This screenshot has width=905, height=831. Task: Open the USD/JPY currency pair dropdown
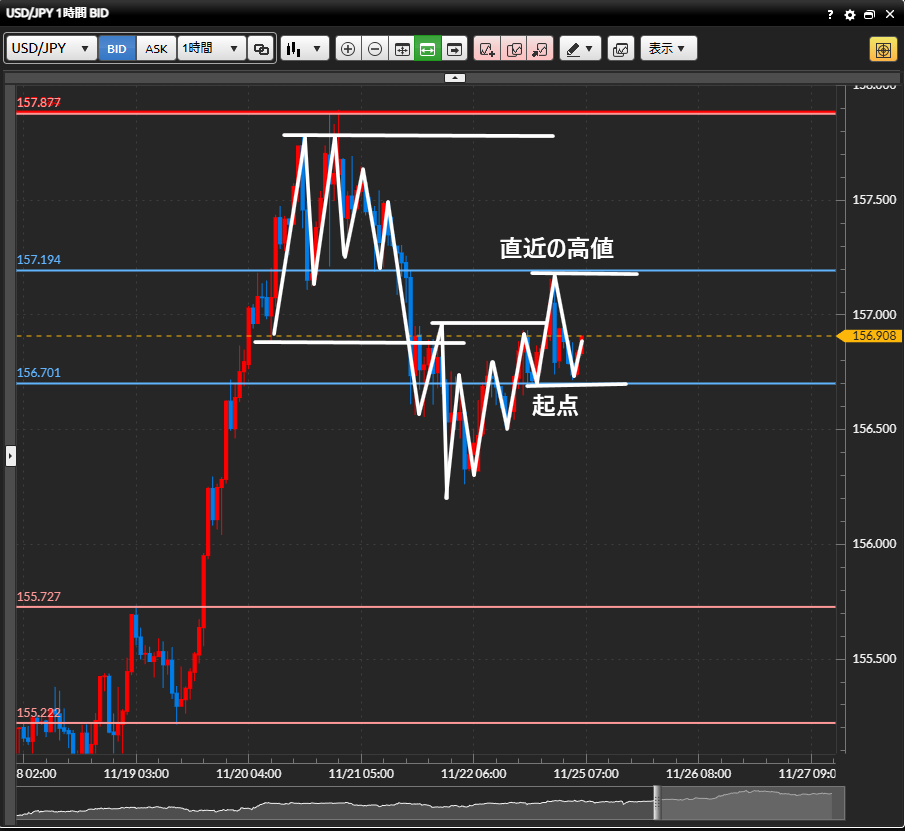(x=52, y=48)
